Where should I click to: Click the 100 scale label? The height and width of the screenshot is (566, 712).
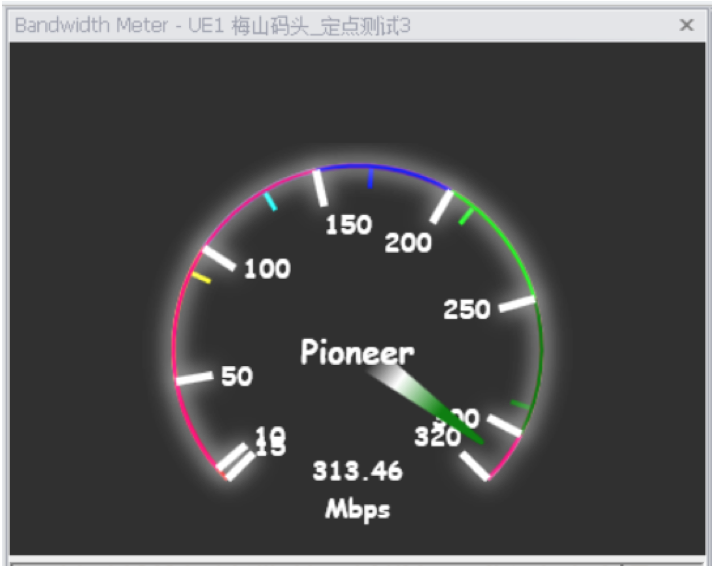coord(267,268)
